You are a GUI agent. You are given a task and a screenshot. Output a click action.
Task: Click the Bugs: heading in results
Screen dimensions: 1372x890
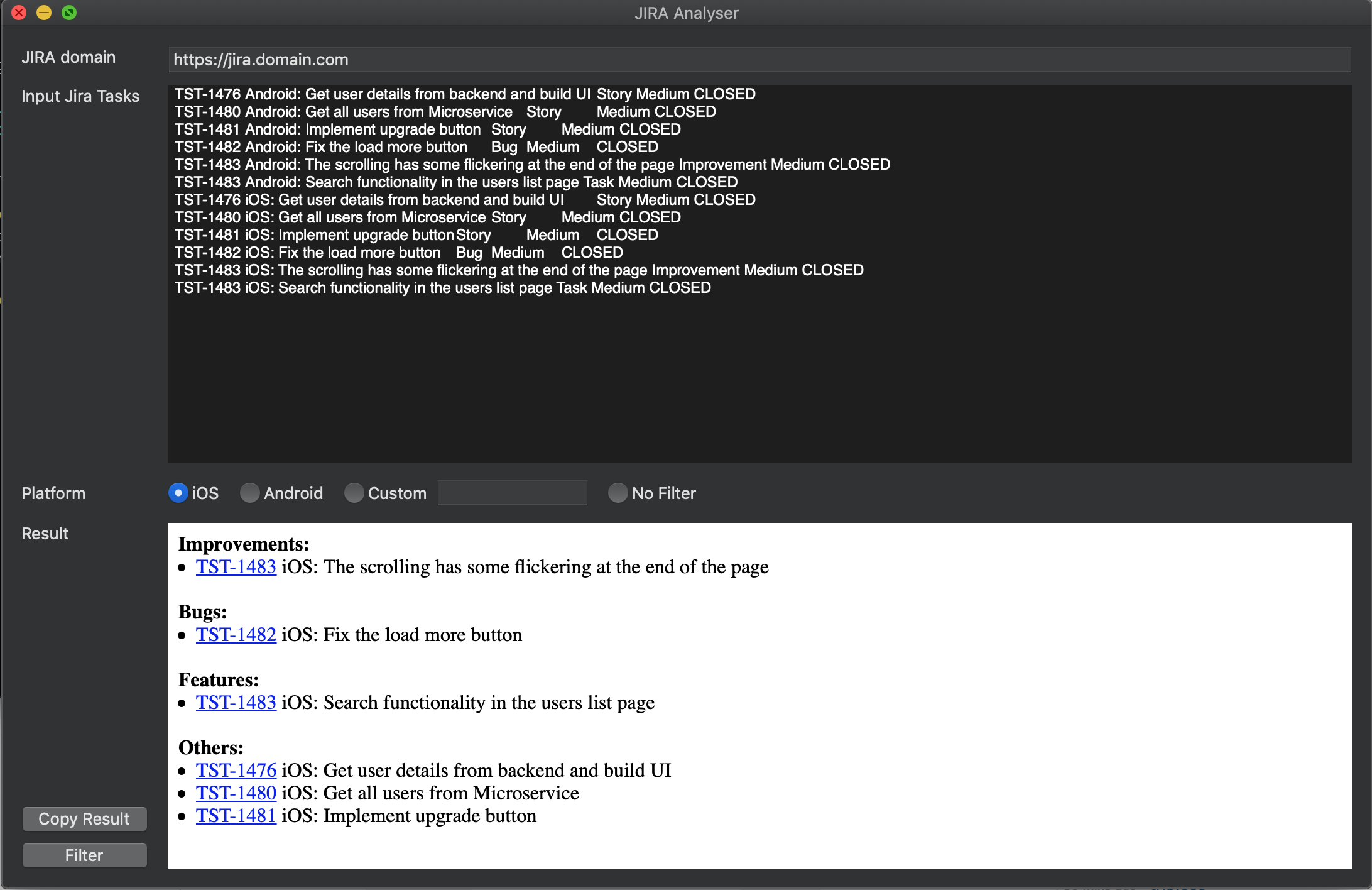[x=202, y=612]
